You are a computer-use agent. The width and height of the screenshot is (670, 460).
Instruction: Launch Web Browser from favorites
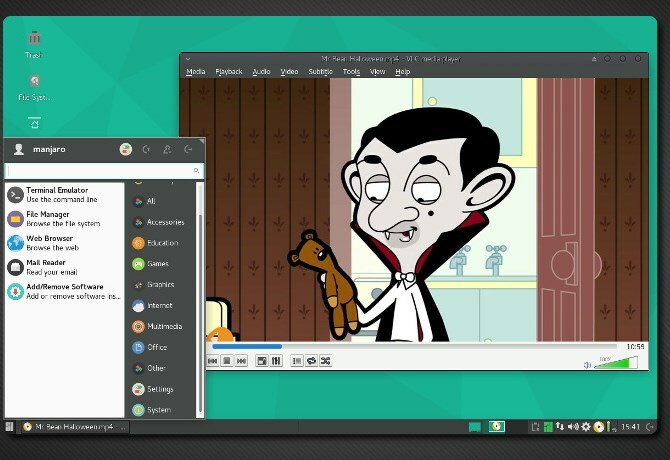click(x=65, y=243)
